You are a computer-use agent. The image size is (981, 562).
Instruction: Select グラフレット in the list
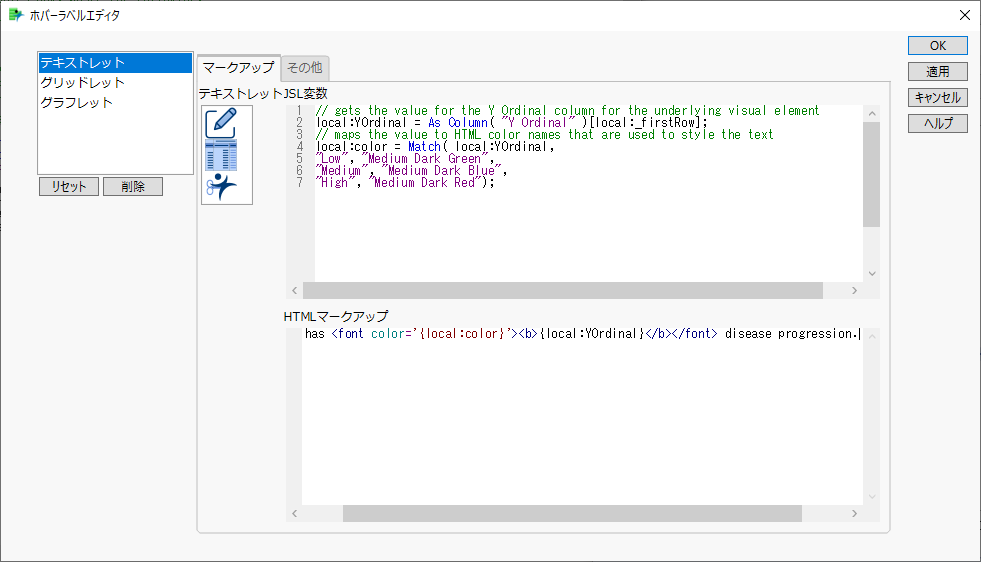pyautogui.click(x=114, y=103)
